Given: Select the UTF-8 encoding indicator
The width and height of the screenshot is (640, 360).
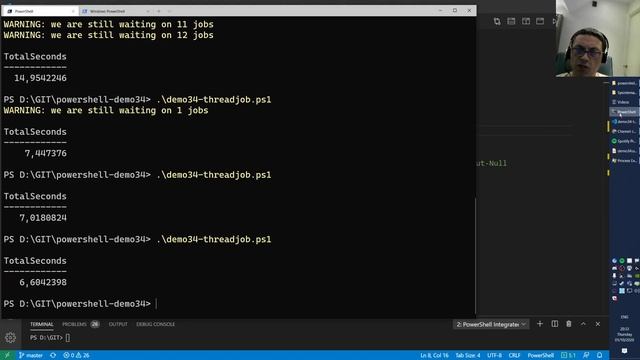Looking at the screenshot, I should 494,355.
